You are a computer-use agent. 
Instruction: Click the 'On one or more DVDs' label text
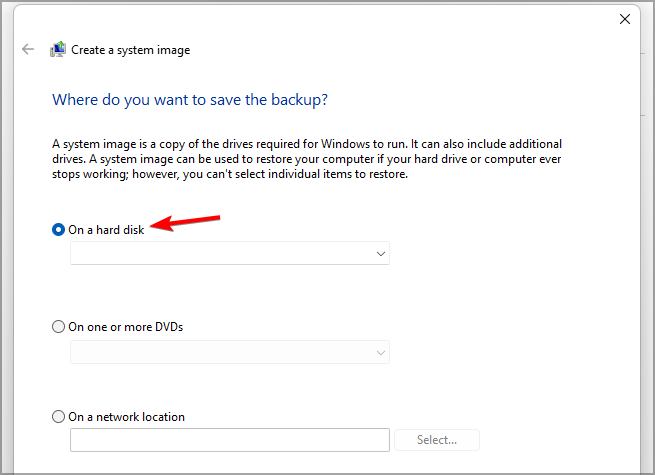(x=125, y=327)
